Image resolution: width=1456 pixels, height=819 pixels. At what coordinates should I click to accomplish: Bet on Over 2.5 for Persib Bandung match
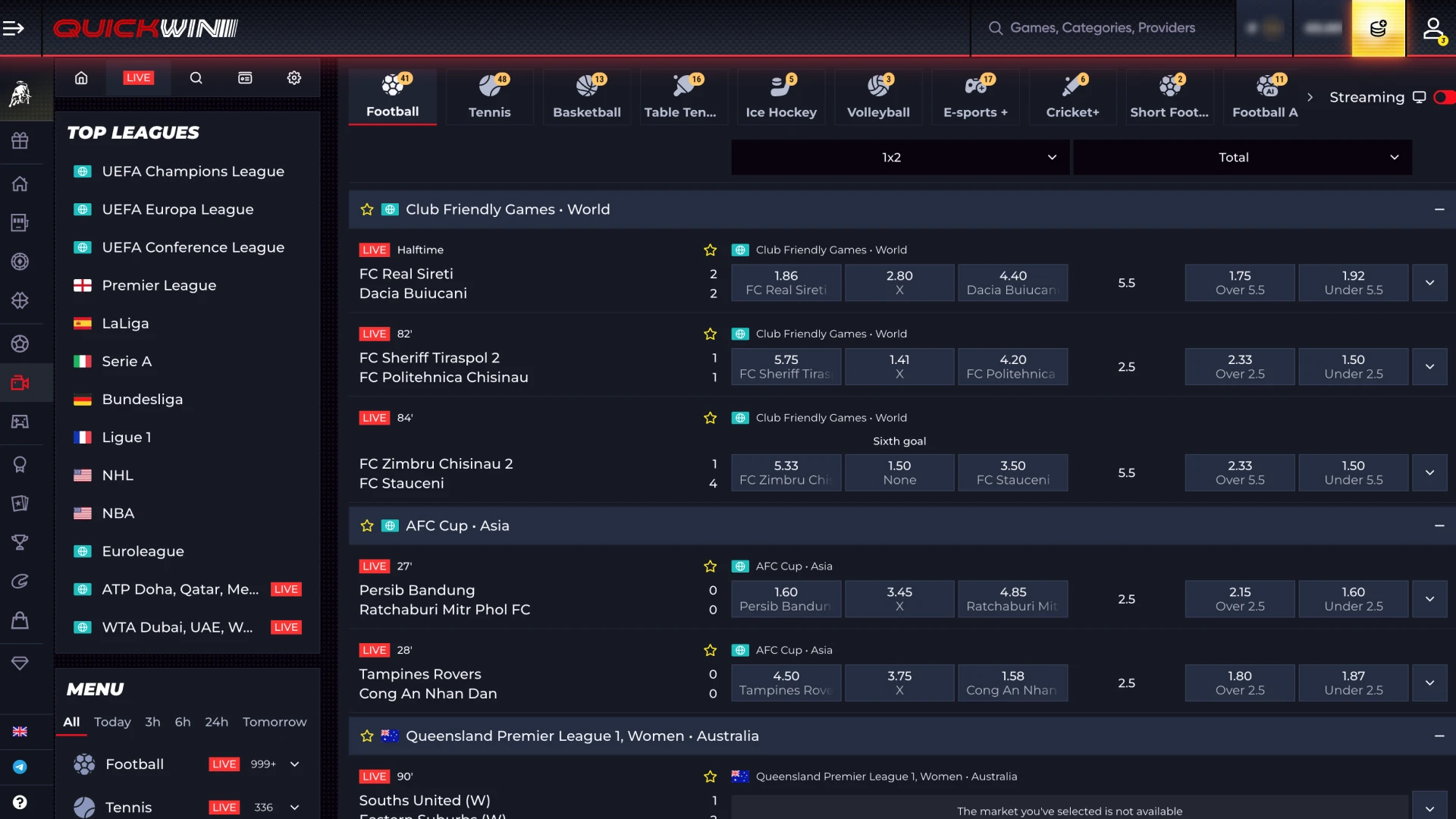pyautogui.click(x=1239, y=599)
